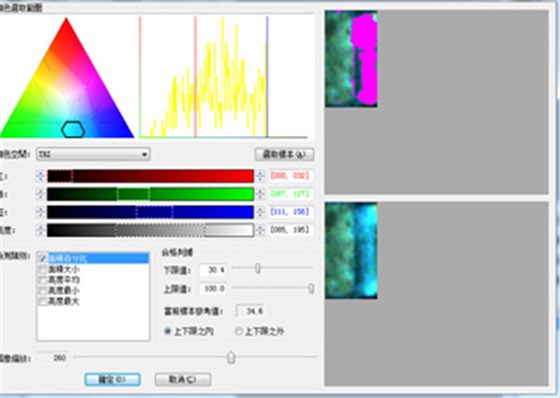Image resolution: width=560 pixels, height=398 pixels.
Task: Click the red vertical line in the histogram
Action: pyautogui.click(x=195, y=76)
